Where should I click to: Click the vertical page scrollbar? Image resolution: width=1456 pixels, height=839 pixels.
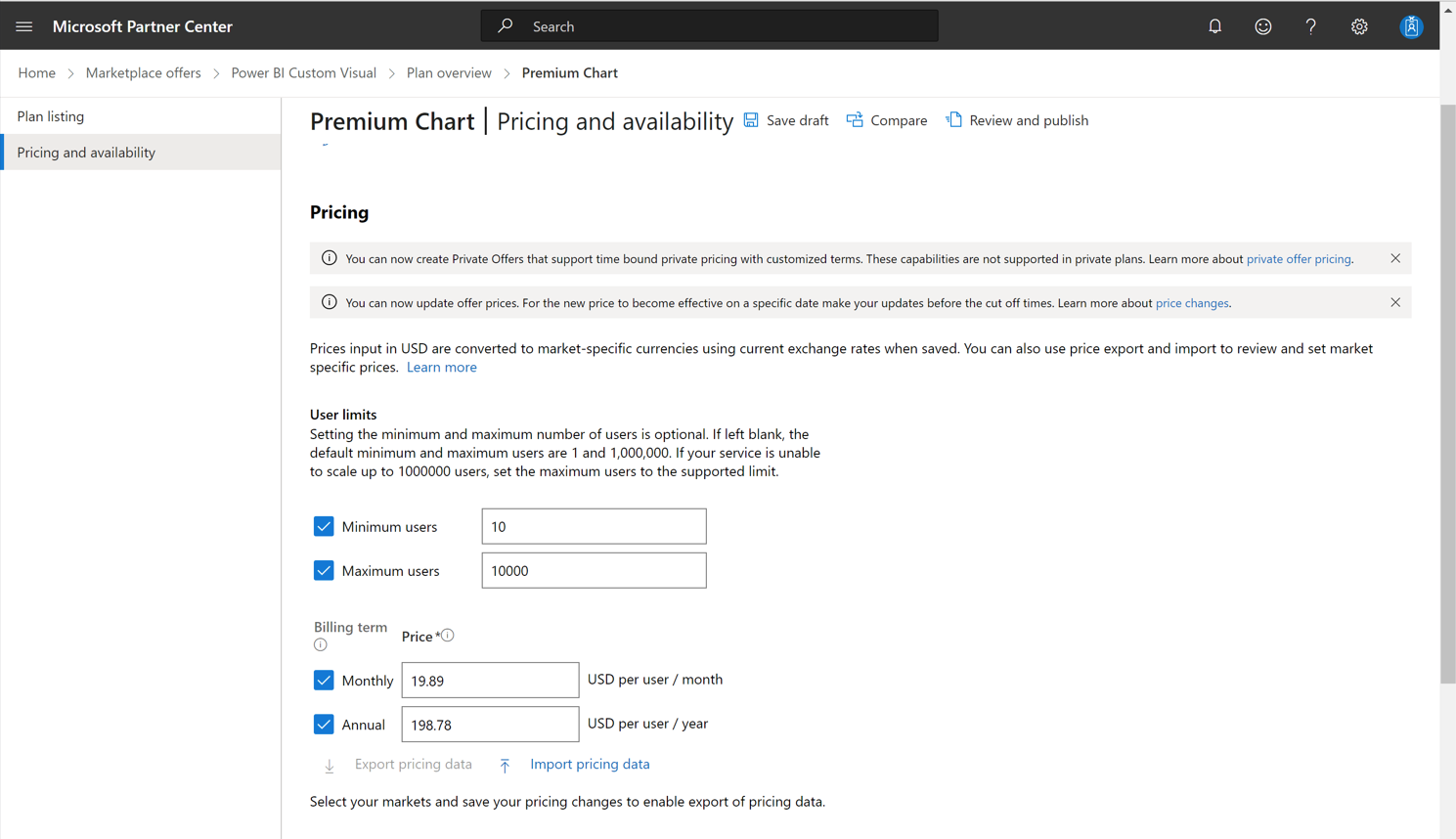coord(1447,394)
